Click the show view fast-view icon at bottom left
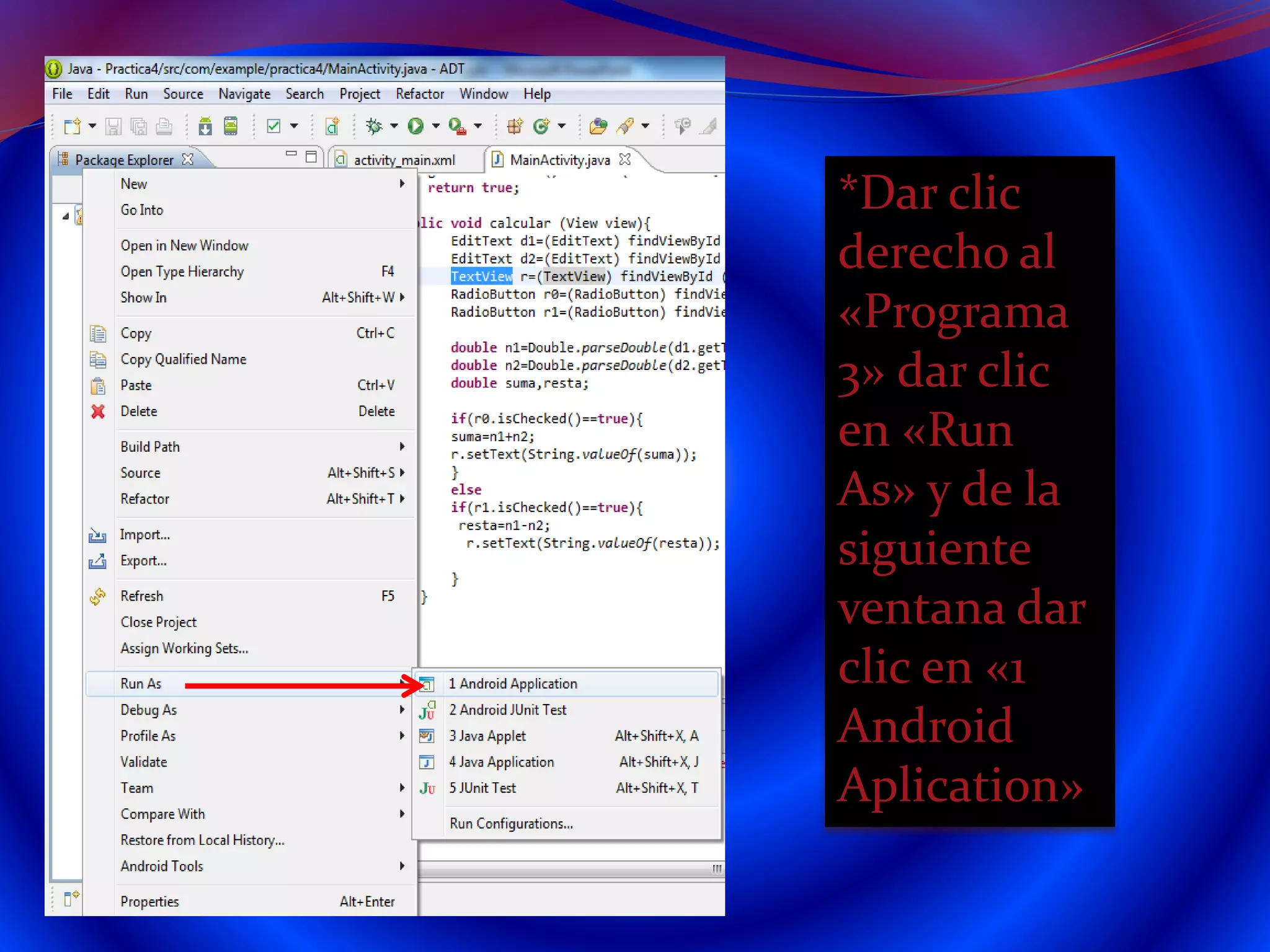Image resolution: width=1270 pixels, height=952 pixels. (71, 898)
